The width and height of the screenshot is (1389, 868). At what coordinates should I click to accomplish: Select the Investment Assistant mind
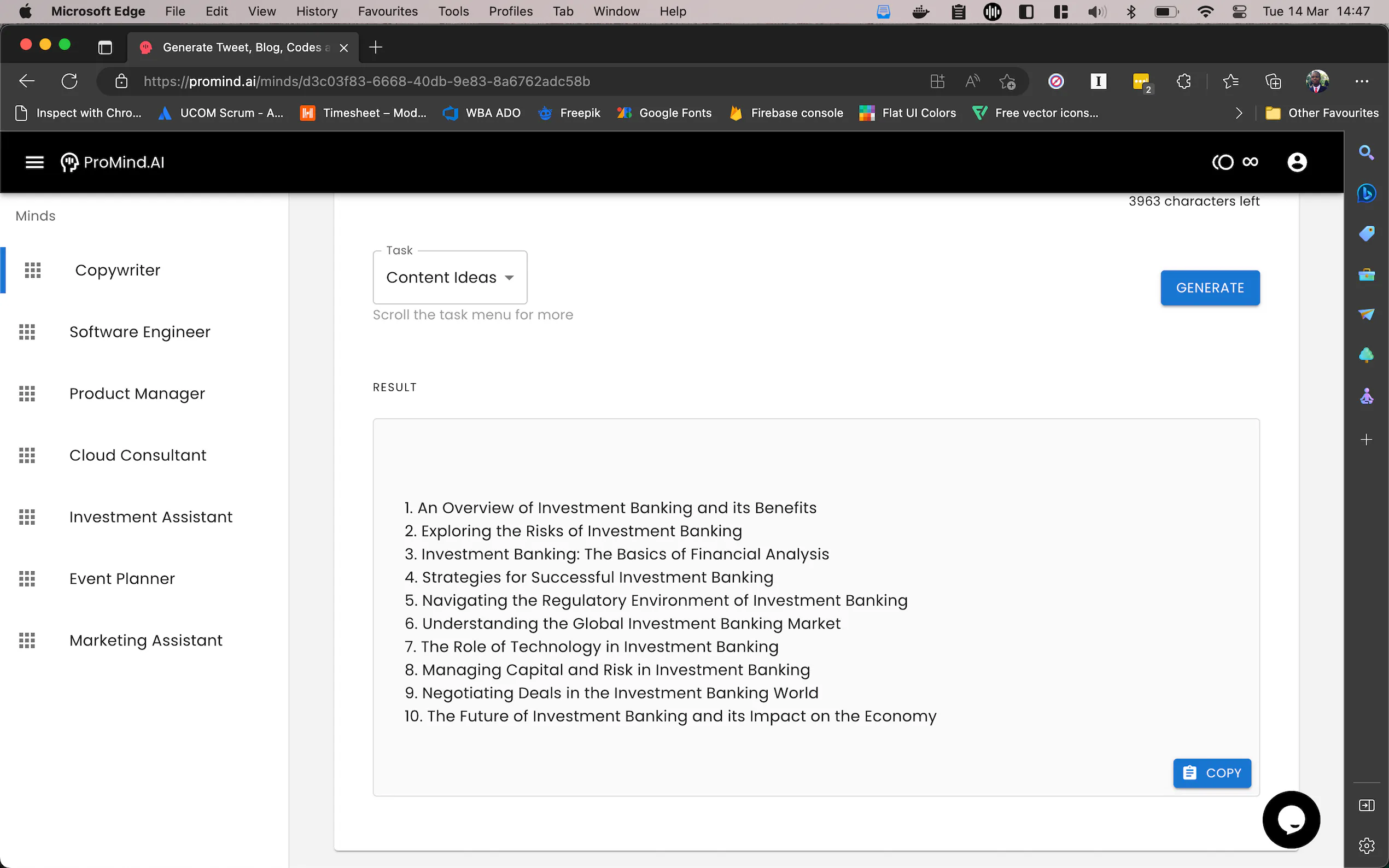[150, 517]
